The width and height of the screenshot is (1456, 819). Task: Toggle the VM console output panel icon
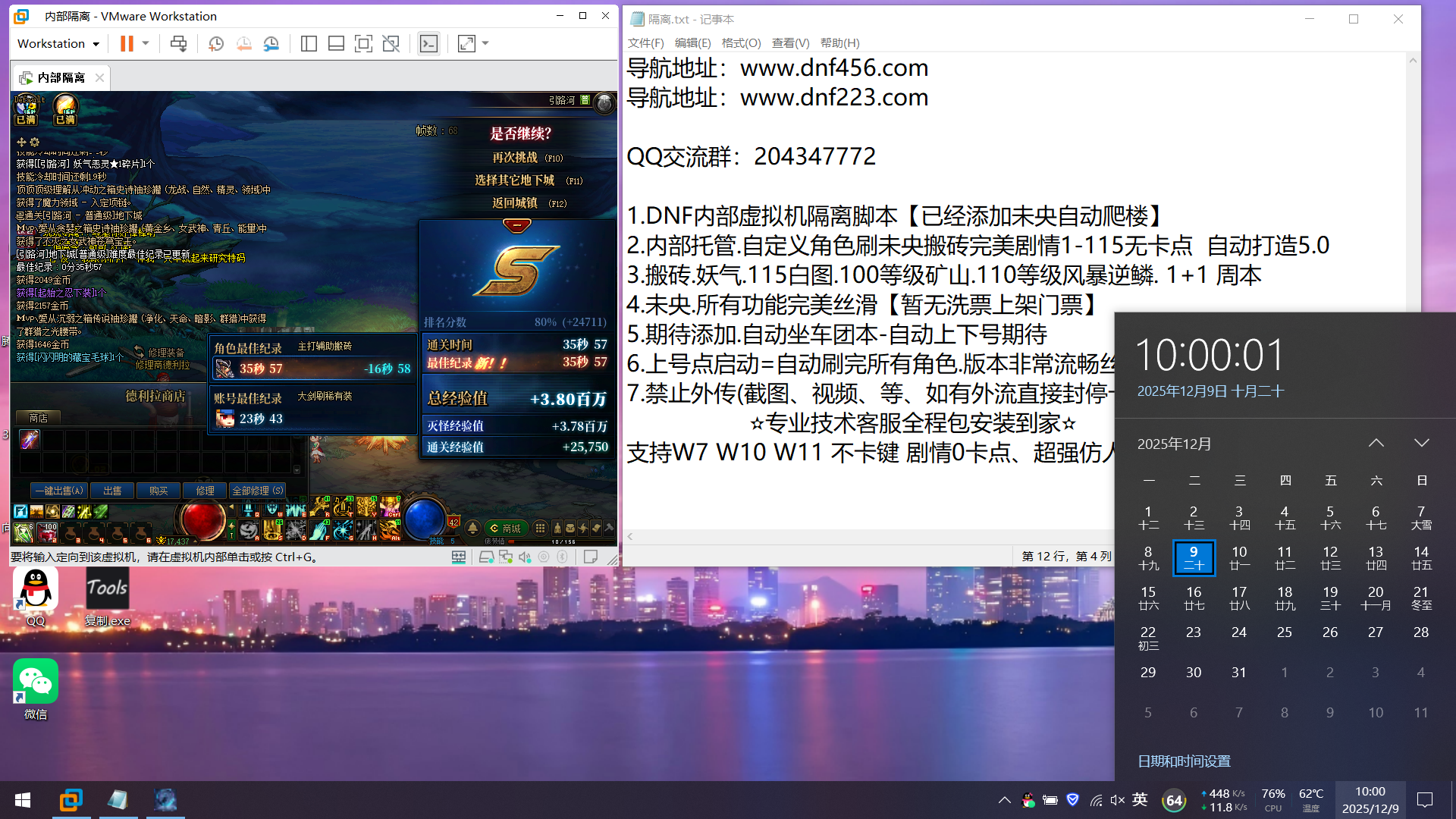click(428, 43)
